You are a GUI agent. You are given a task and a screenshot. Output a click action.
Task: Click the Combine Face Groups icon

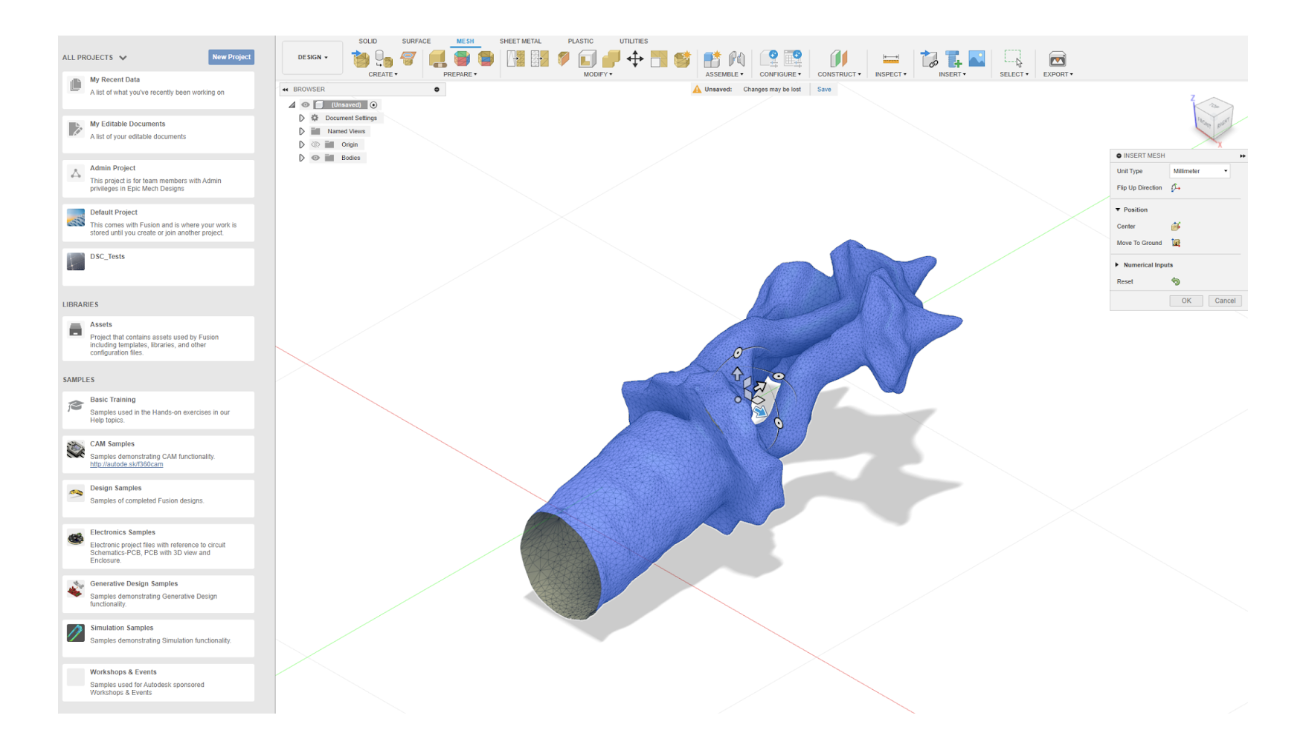[x=486, y=59]
